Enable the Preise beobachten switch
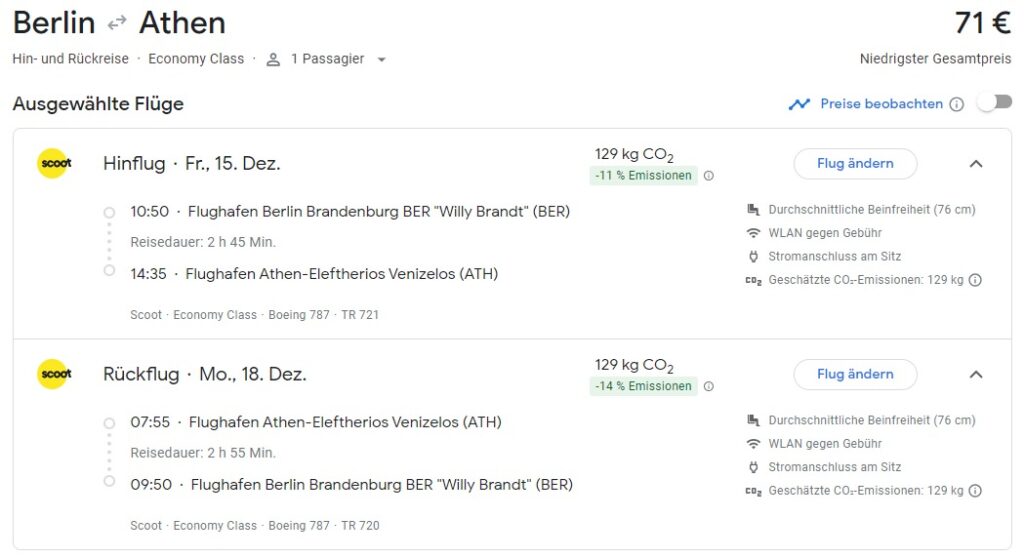This screenshot has height=558, width=1024. [994, 103]
